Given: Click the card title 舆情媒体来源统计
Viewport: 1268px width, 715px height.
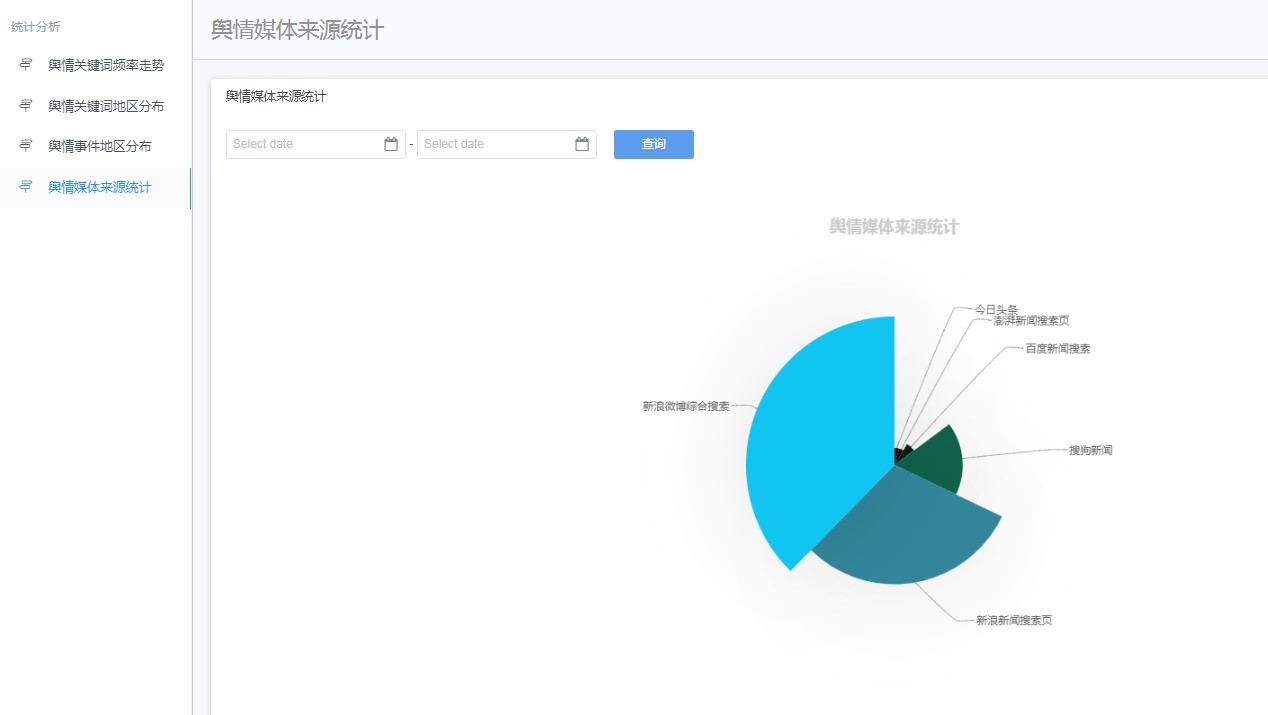Looking at the screenshot, I should coord(276,97).
